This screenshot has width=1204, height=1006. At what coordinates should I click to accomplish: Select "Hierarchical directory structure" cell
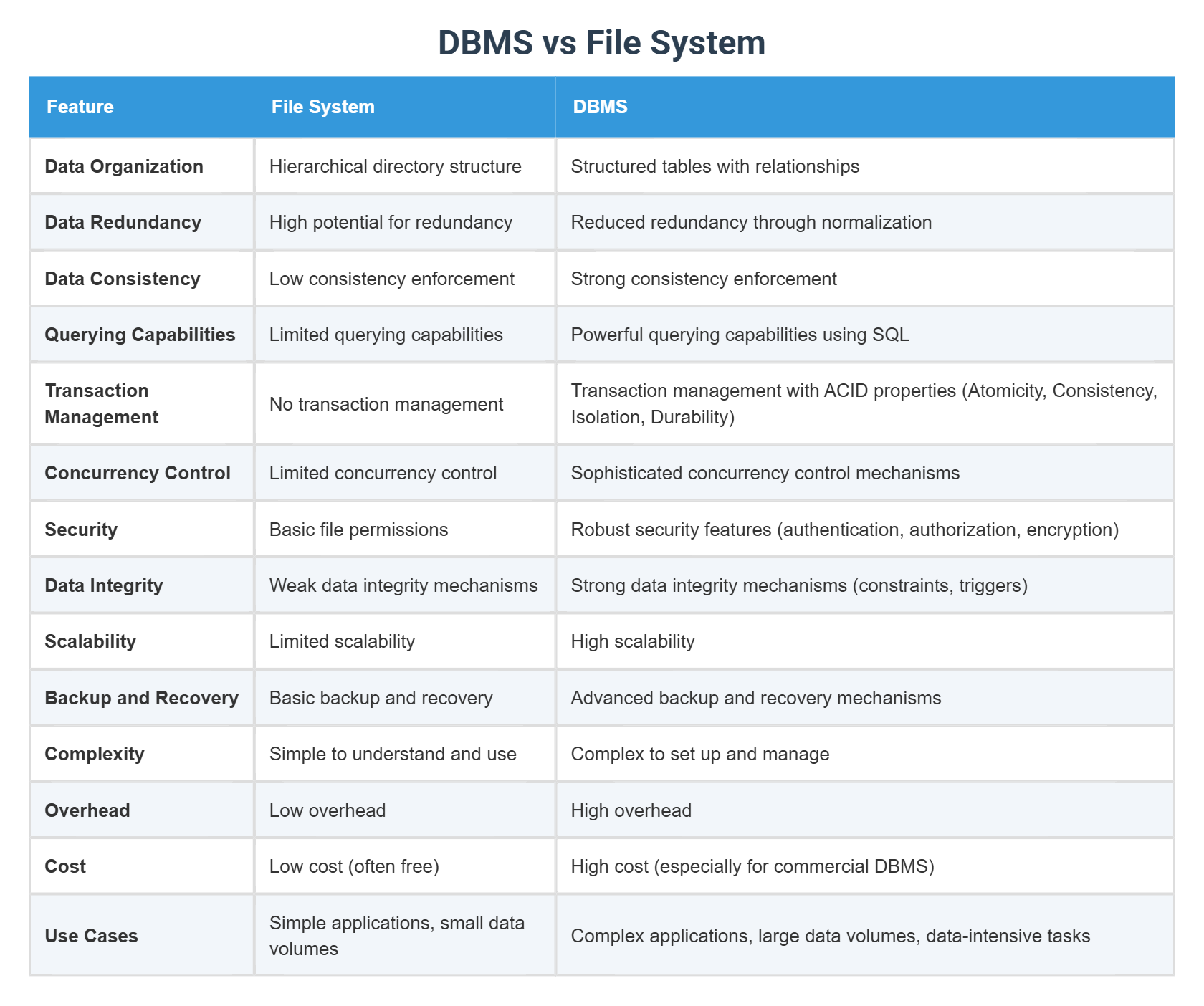pyautogui.click(x=405, y=166)
